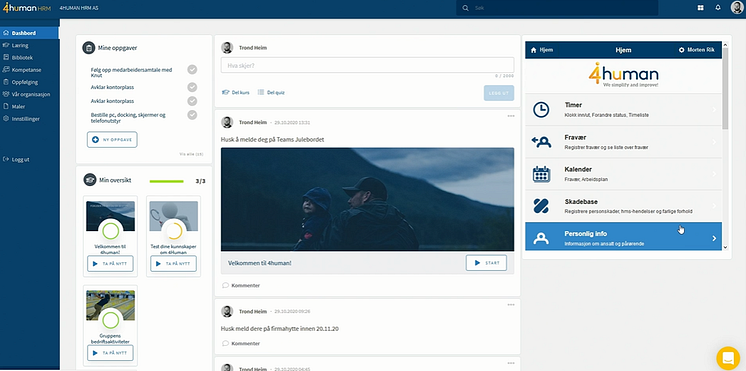Expand the Kalender row chevron
This screenshot has height=371, width=746.
[714, 174]
